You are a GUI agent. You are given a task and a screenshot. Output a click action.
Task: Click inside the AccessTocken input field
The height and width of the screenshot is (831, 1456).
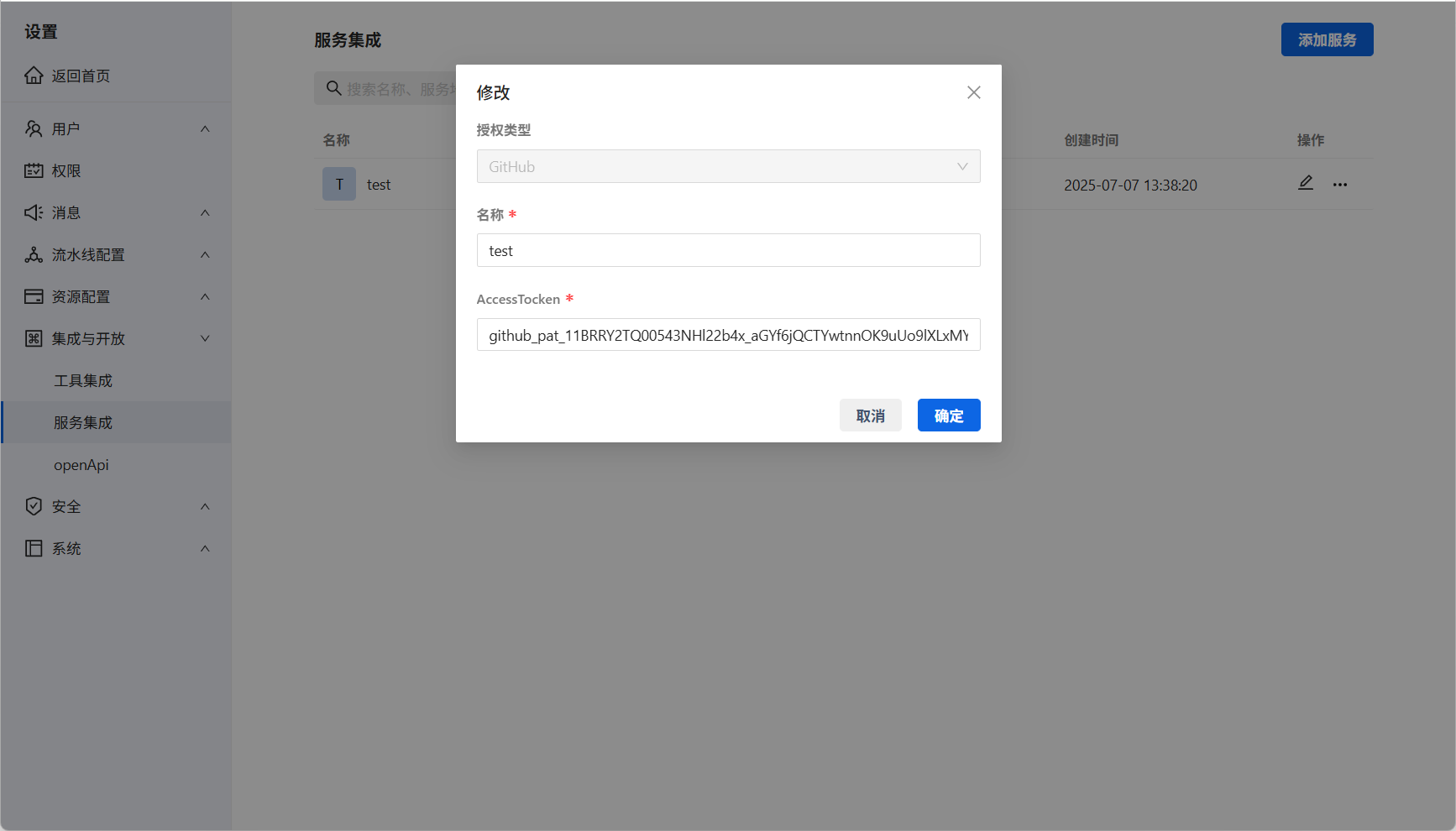(727, 334)
